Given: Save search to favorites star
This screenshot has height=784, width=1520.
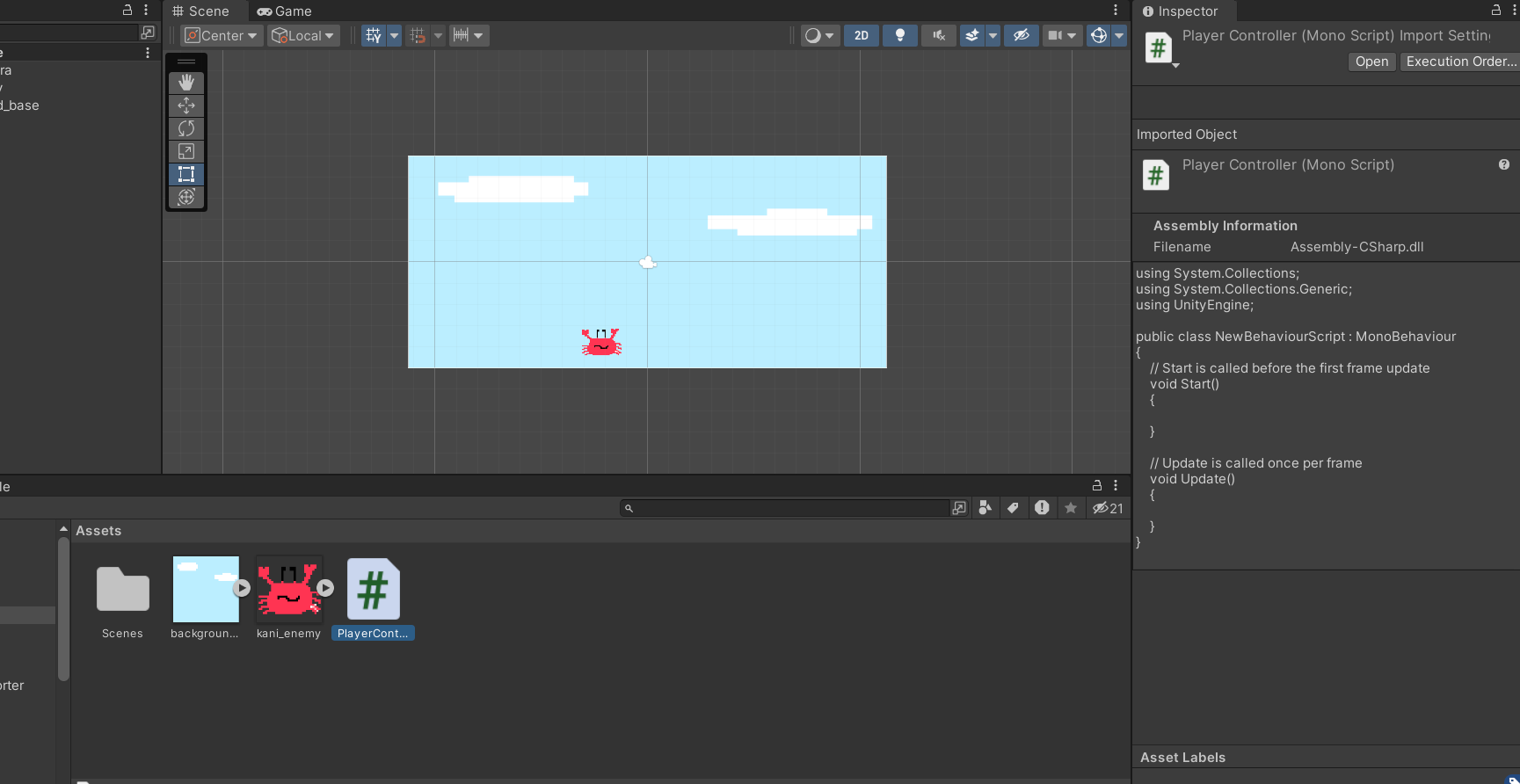Looking at the screenshot, I should 1071,508.
